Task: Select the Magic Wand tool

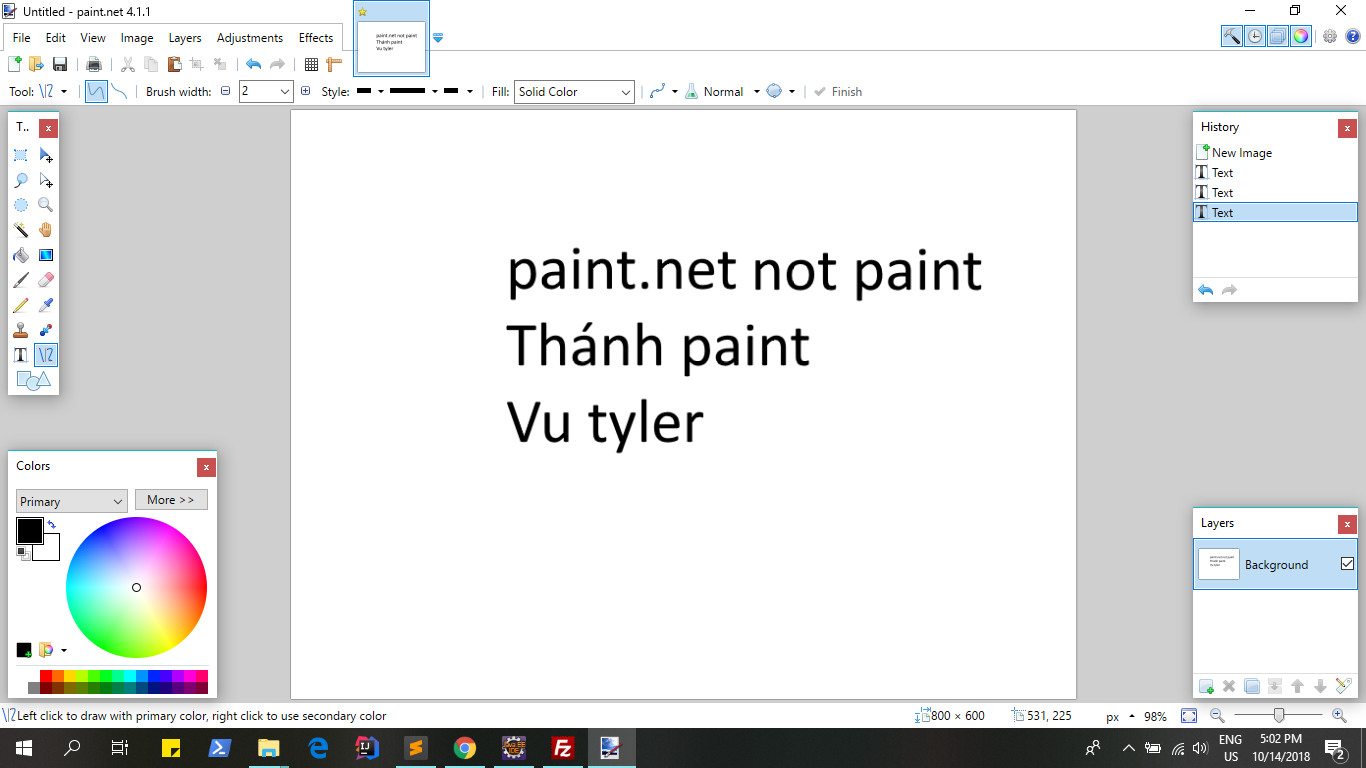Action: [20, 230]
